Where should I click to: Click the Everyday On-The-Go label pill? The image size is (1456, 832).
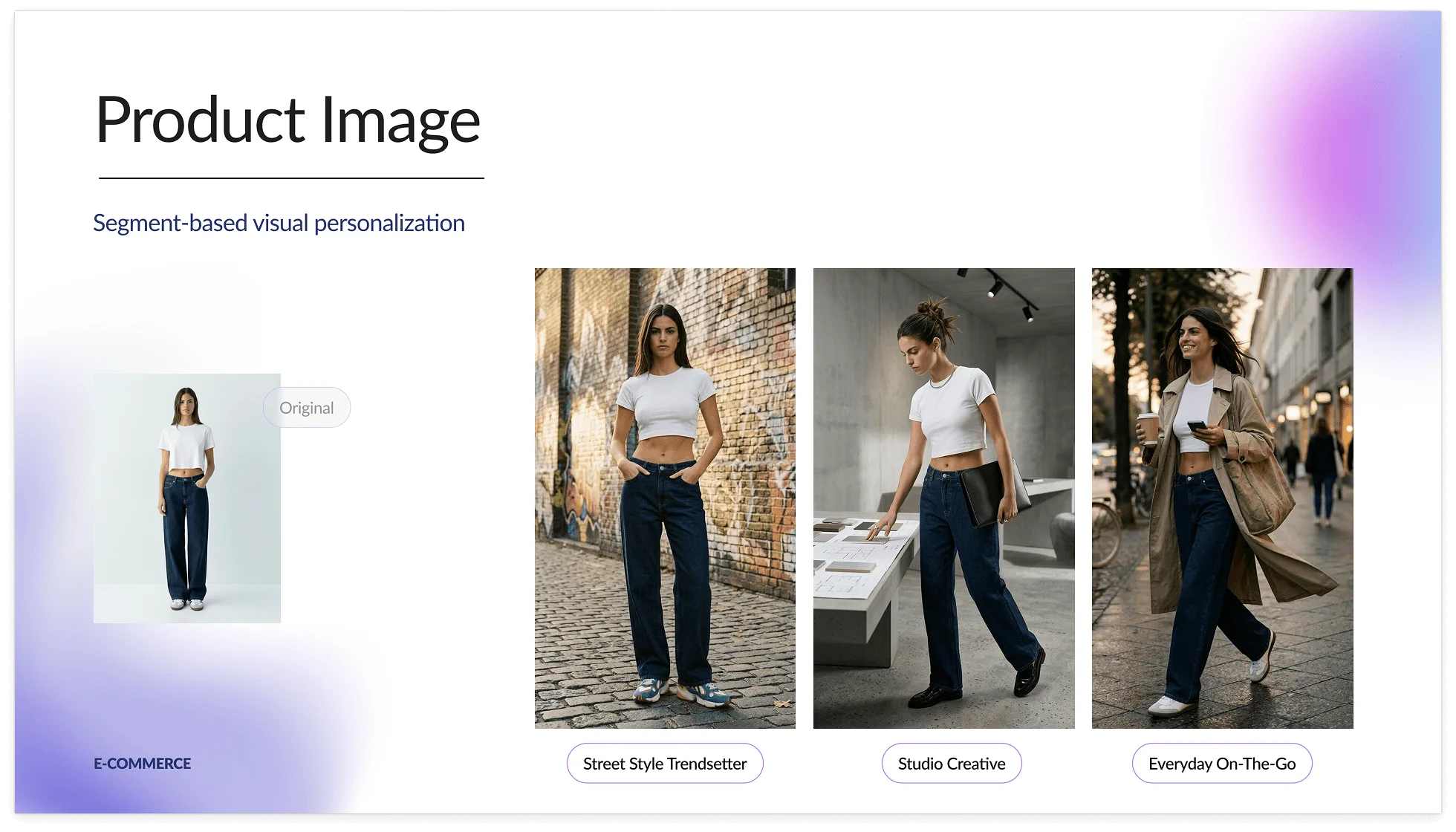[1221, 764]
